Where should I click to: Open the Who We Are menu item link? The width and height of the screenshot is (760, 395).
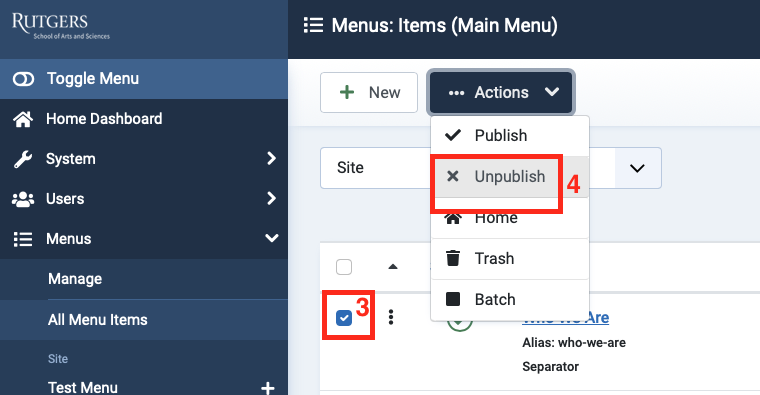click(566, 318)
